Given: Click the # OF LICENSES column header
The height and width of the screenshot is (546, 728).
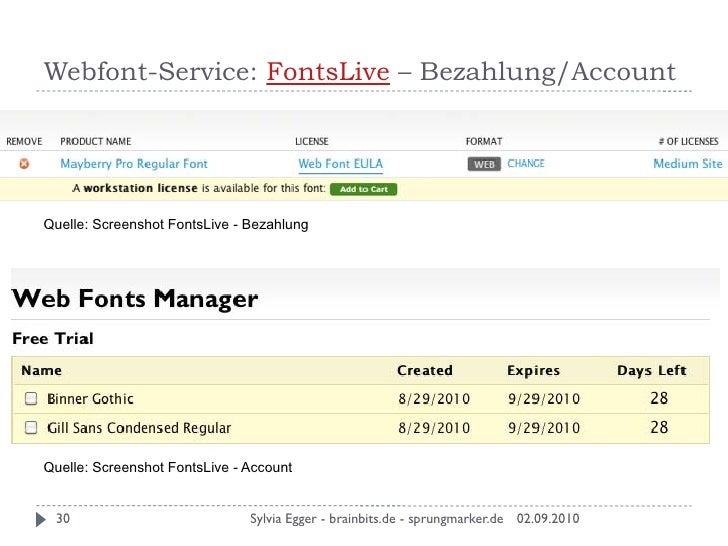Looking at the screenshot, I should pos(688,141).
